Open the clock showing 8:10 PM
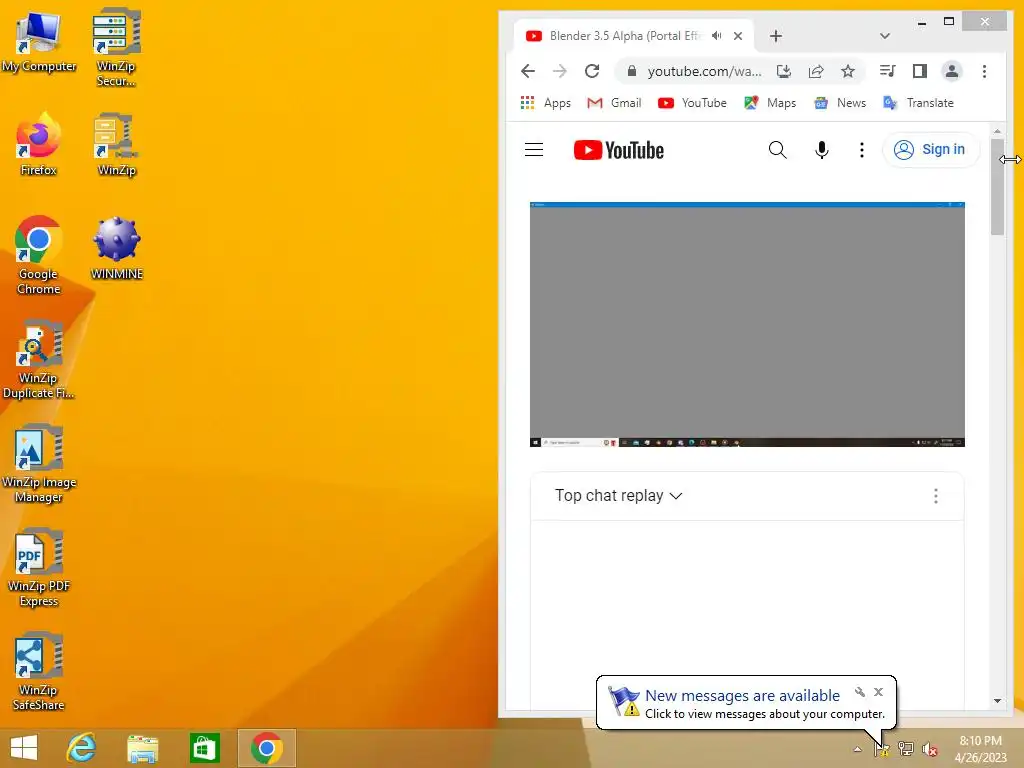Screen dimensions: 1024x768 [980, 749]
